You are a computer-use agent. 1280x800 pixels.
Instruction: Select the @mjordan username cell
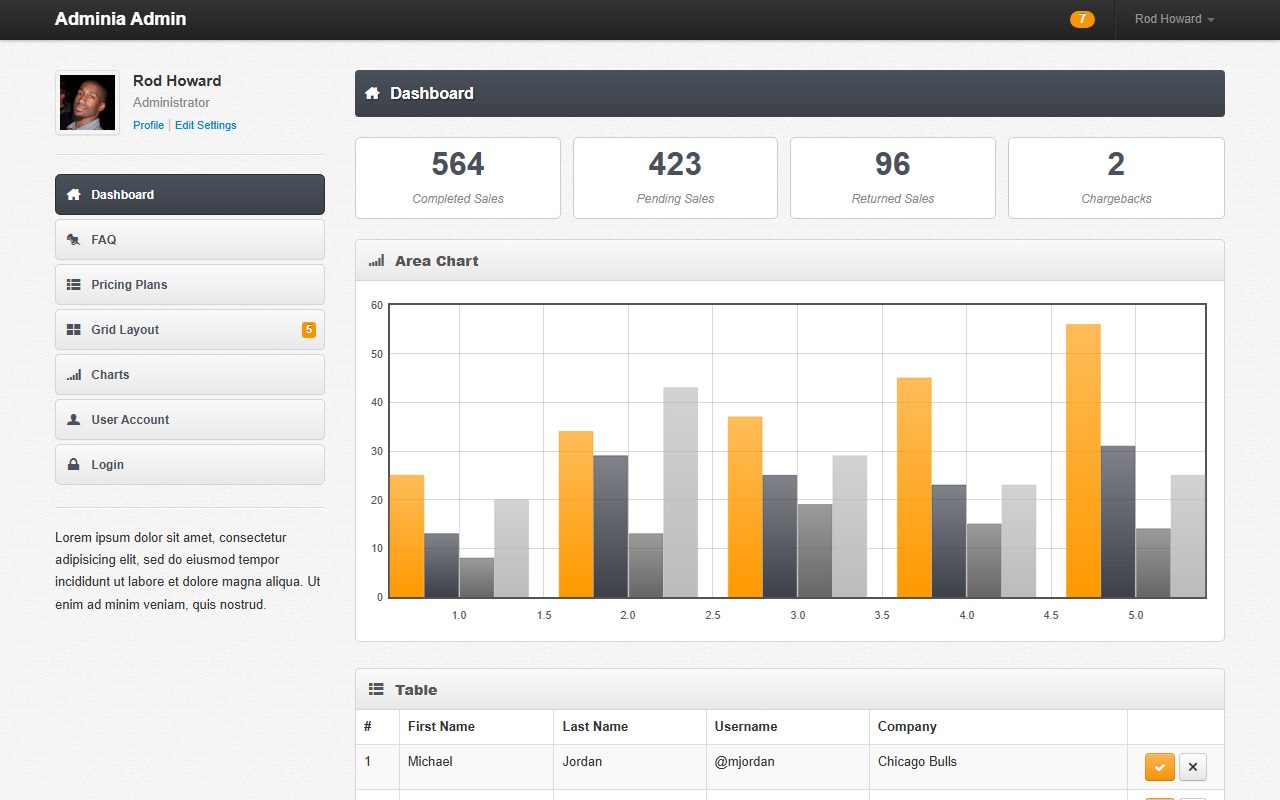coord(788,767)
